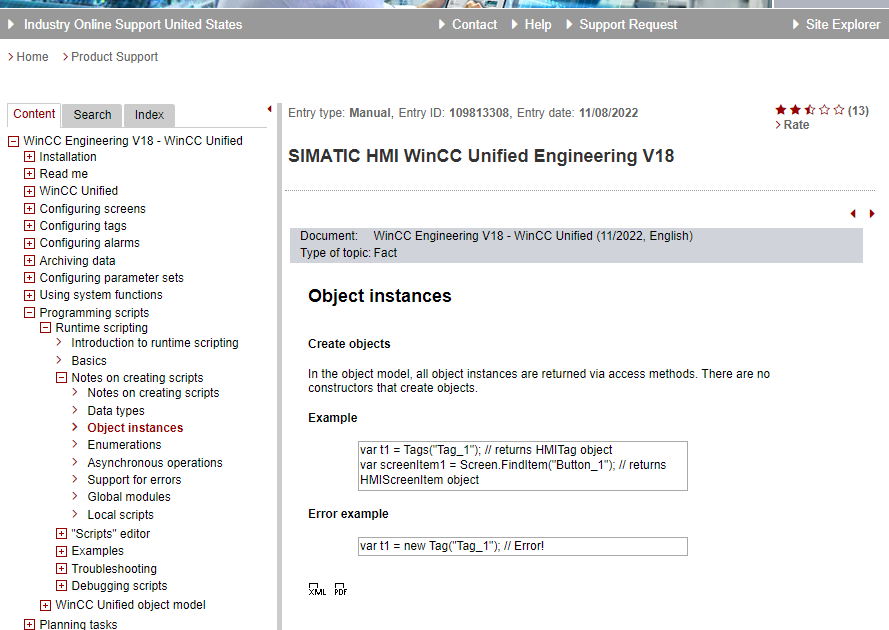Click the error example code box
The width and height of the screenshot is (889, 630).
point(523,546)
